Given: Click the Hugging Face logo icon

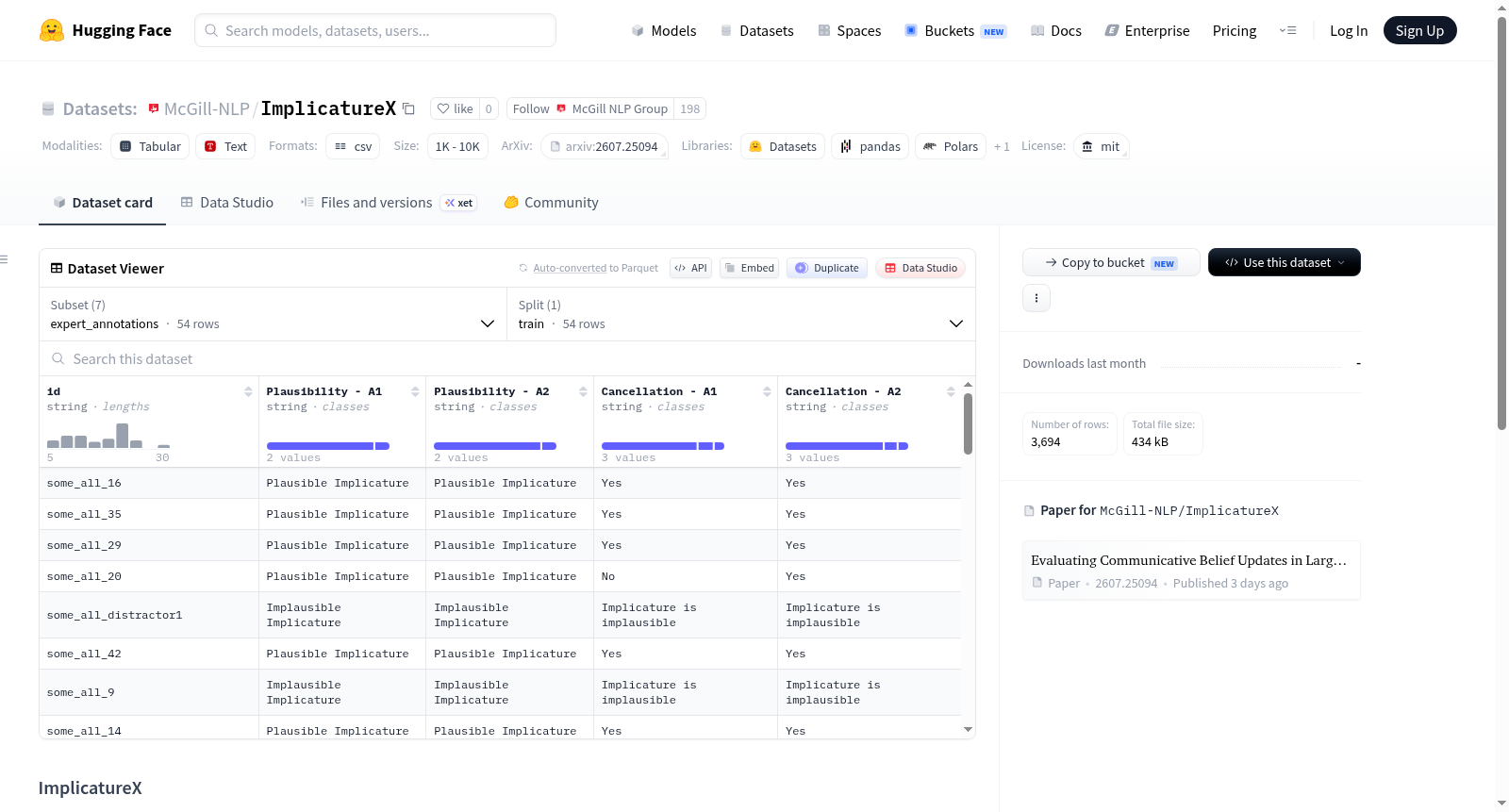Looking at the screenshot, I should point(52,30).
